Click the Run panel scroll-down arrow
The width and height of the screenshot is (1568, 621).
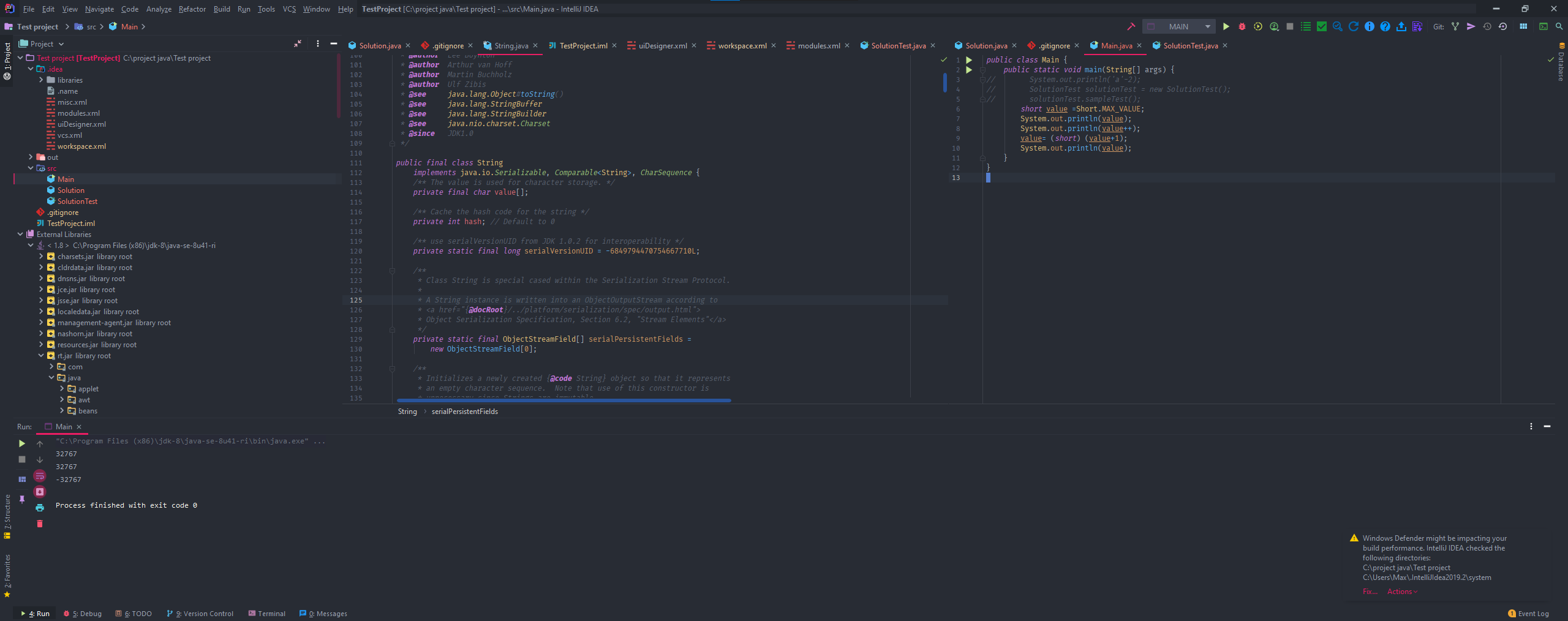point(40,459)
